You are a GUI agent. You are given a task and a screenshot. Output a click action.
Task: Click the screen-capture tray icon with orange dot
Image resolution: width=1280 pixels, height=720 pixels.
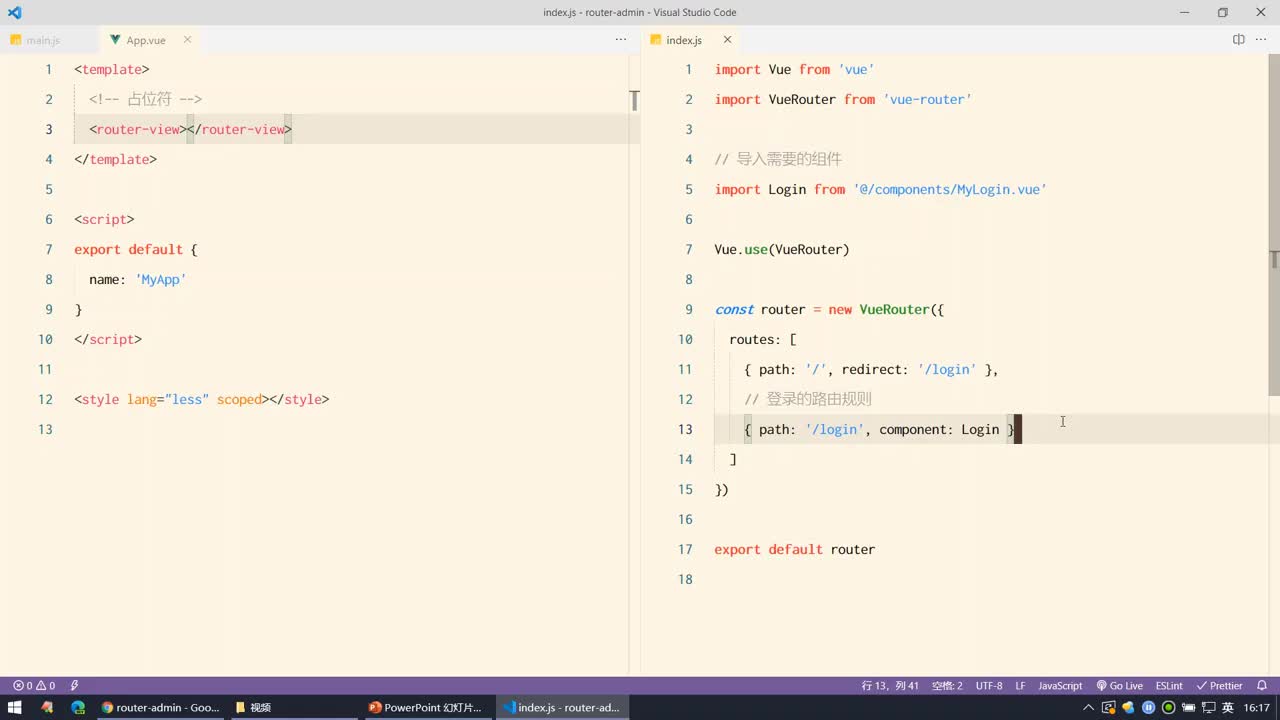click(x=1108, y=707)
